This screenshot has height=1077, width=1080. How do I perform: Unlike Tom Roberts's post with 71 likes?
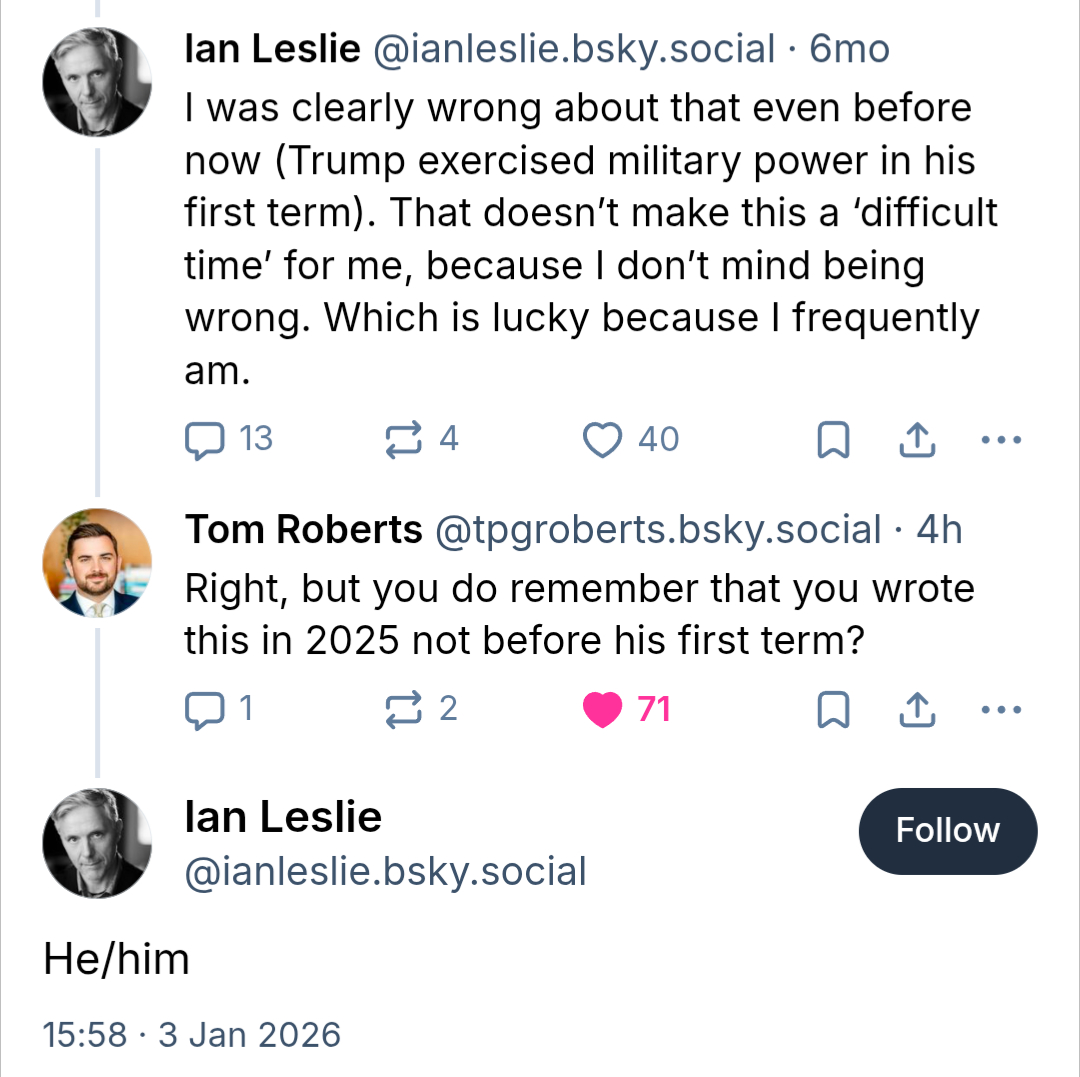[x=602, y=709]
